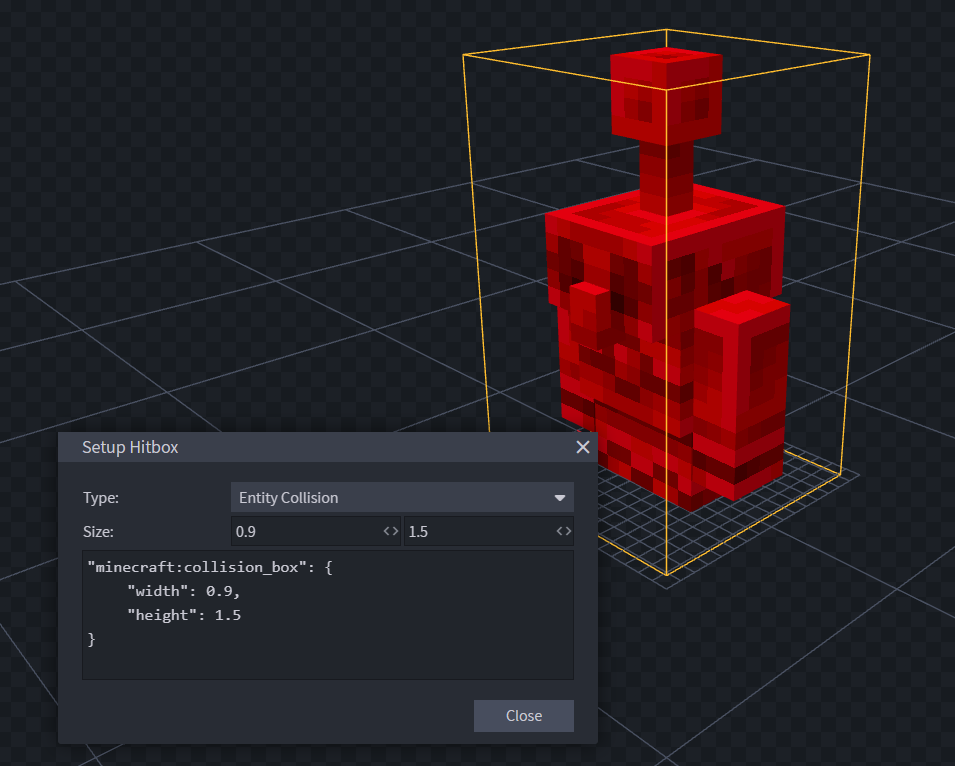
Task: Click the "width": 0.9 line in JSON
Action: point(184,591)
